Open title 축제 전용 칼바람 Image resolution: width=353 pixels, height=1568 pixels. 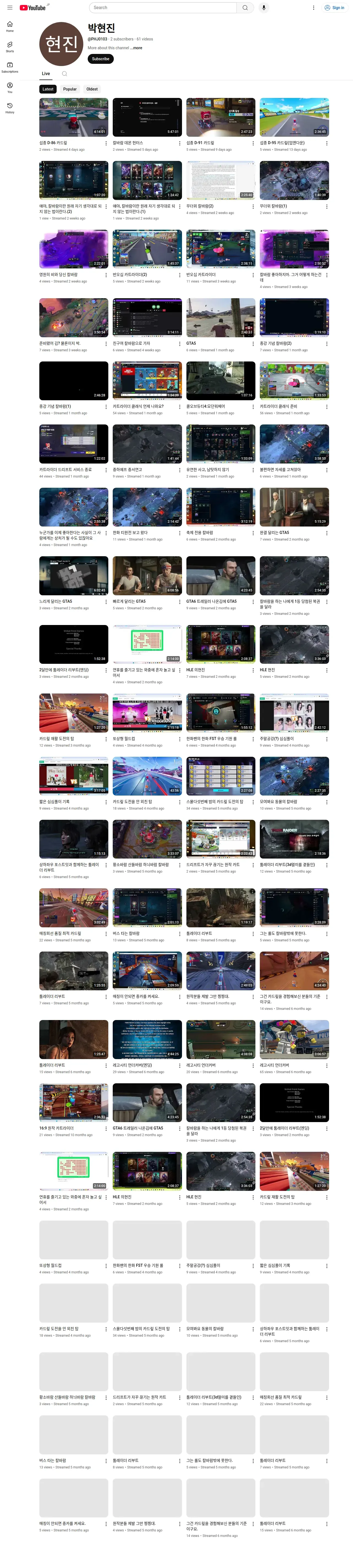(200, 533)
